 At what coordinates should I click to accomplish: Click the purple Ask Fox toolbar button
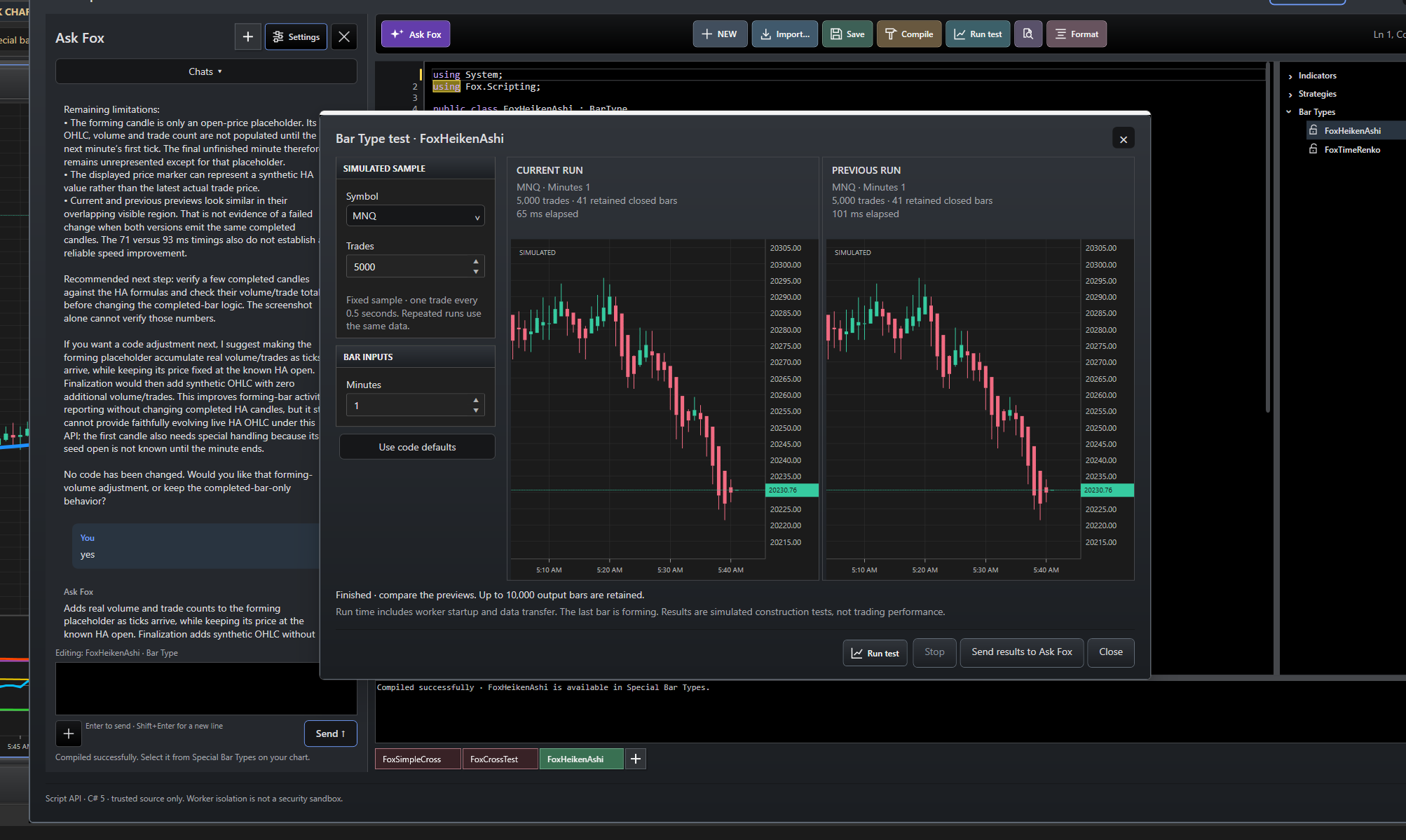coord(416,34)
